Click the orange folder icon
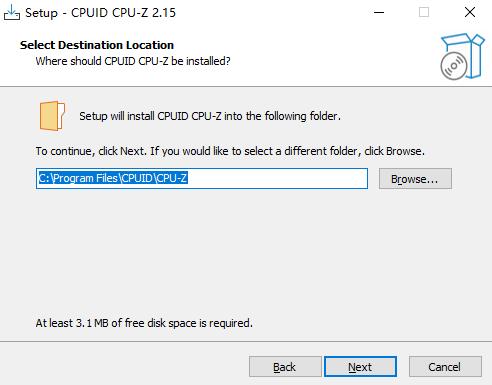 click(x=52, y=116)
